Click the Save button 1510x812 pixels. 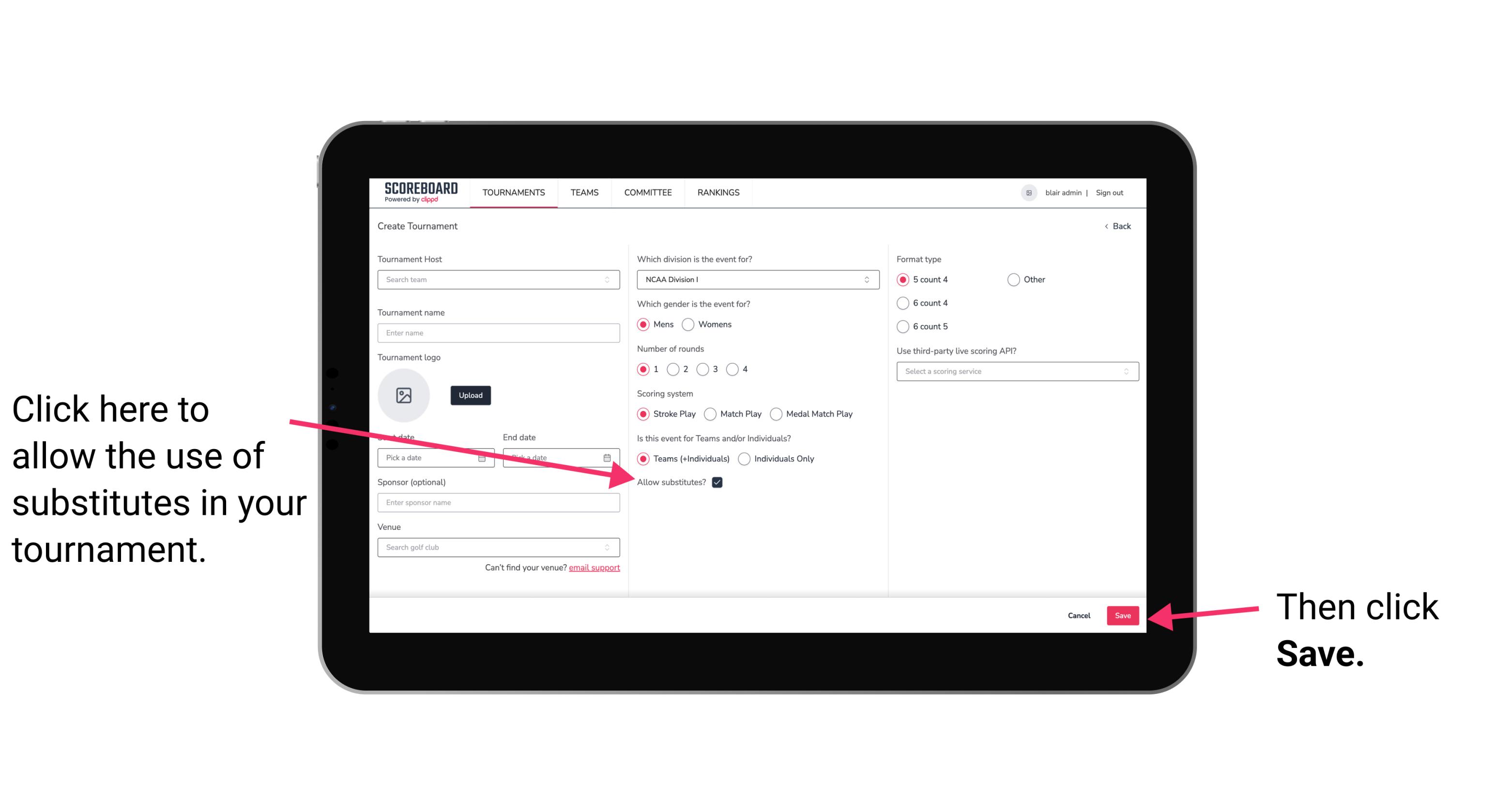click(x=1122, y=615)
